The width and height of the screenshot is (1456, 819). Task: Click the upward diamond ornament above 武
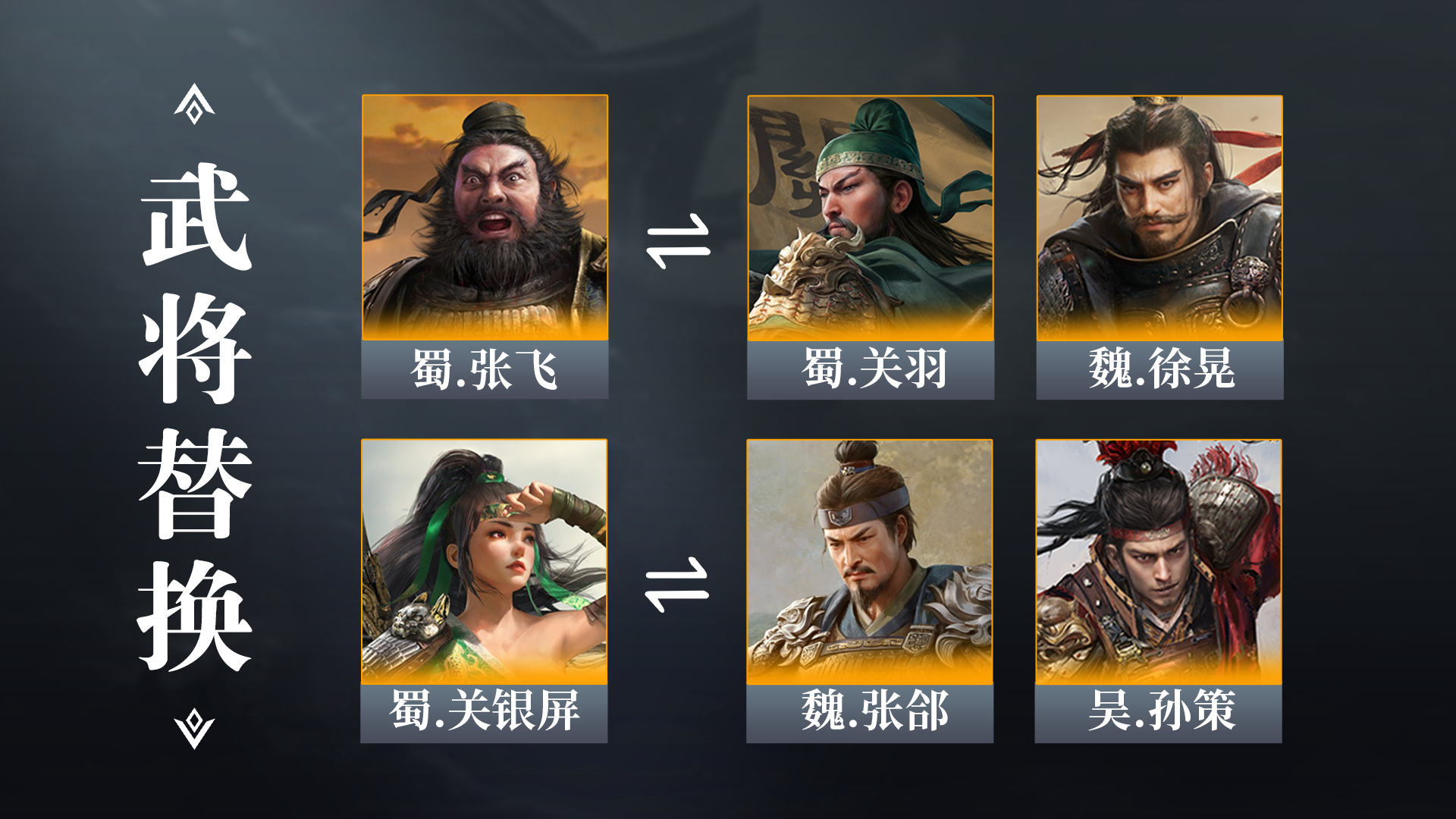point(194,104)
